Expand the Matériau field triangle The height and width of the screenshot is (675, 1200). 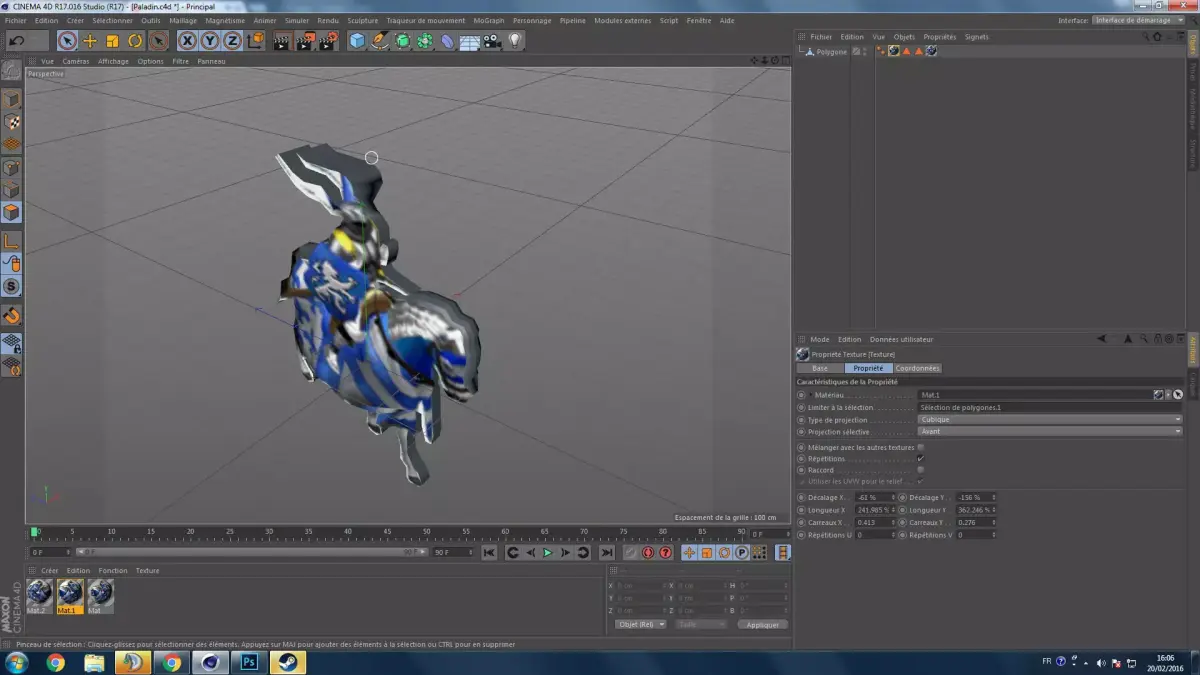[x=811, y=395]
